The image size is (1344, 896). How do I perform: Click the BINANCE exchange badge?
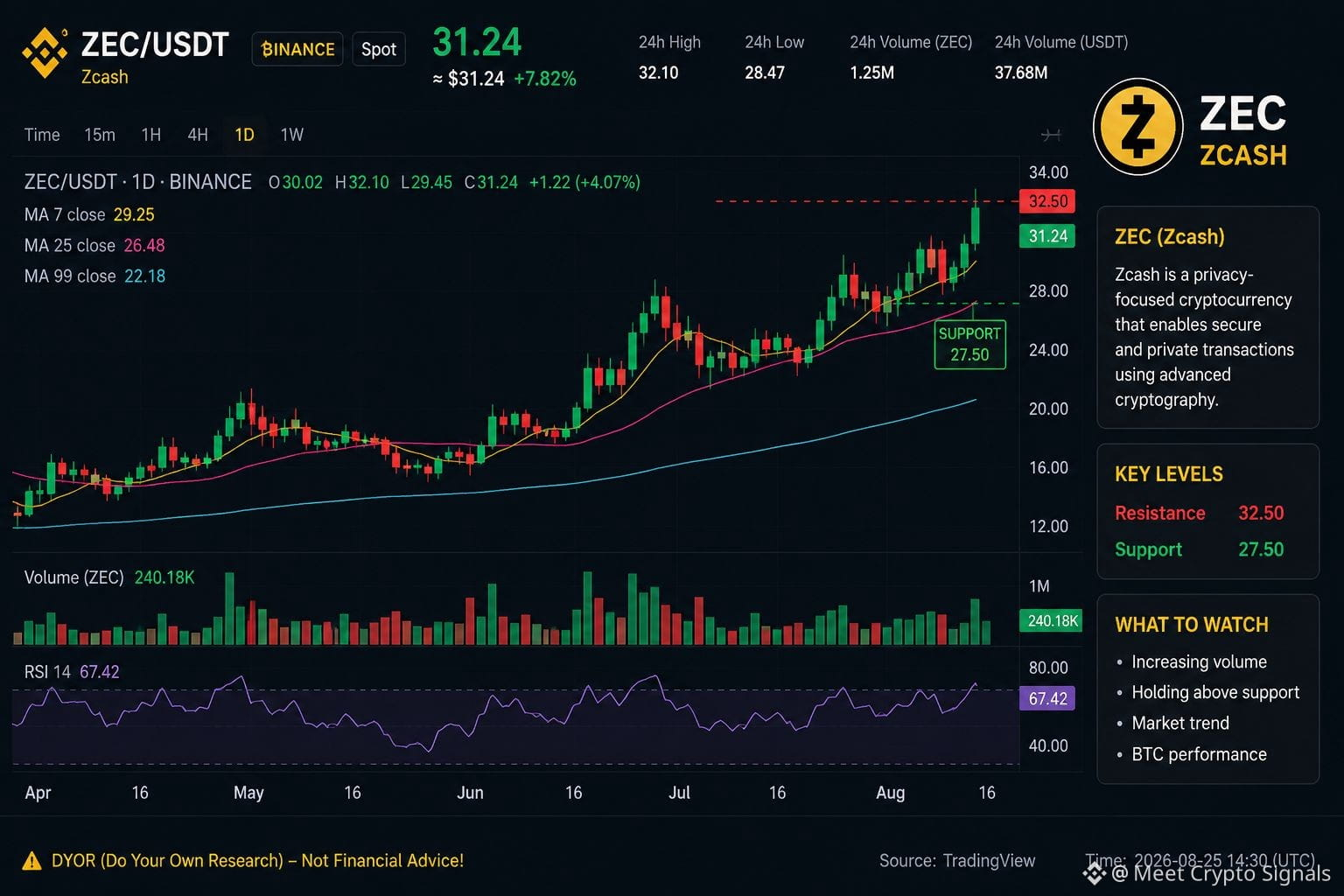click(x=297, y=49)
